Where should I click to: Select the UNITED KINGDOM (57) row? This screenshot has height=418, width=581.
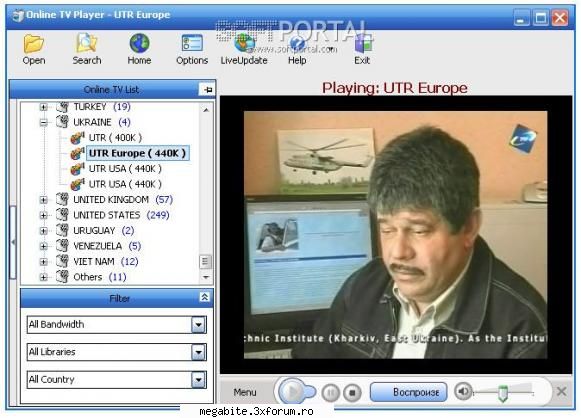pyautogui.click(x=123, y=200)
